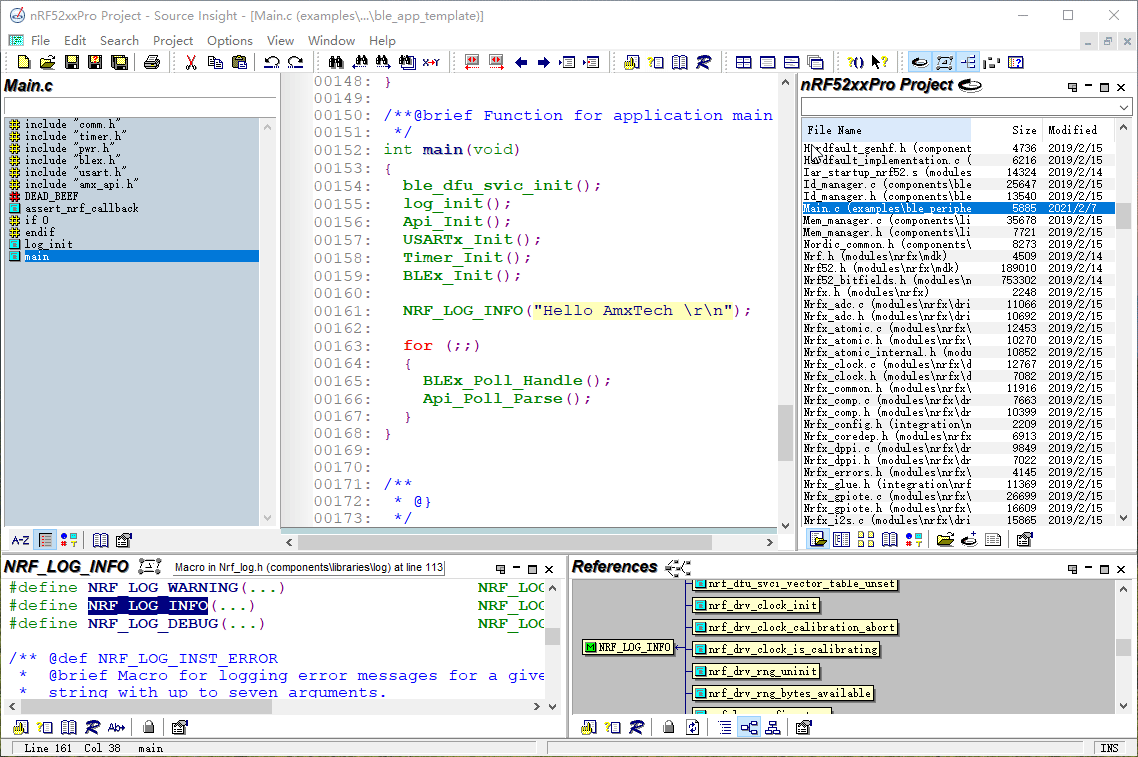Screen dimensions: 1138x757
Task: Open the Options menu
Action: coord(229,40)
